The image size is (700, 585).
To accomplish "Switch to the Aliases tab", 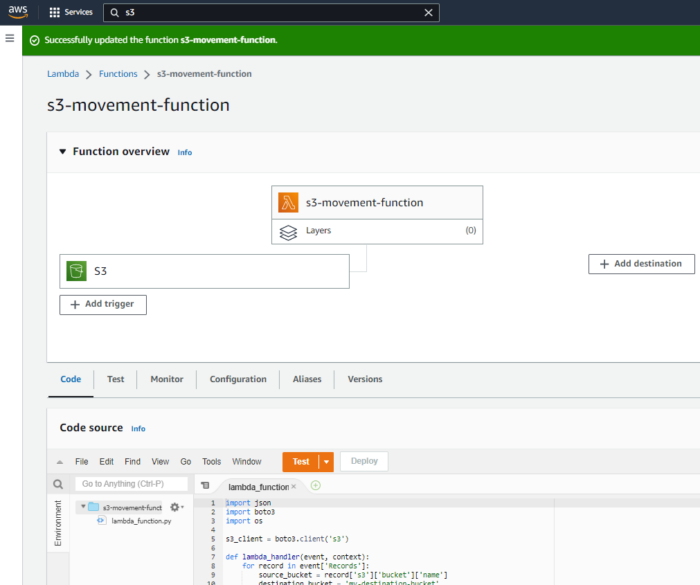I will click(x=307, y=379).
